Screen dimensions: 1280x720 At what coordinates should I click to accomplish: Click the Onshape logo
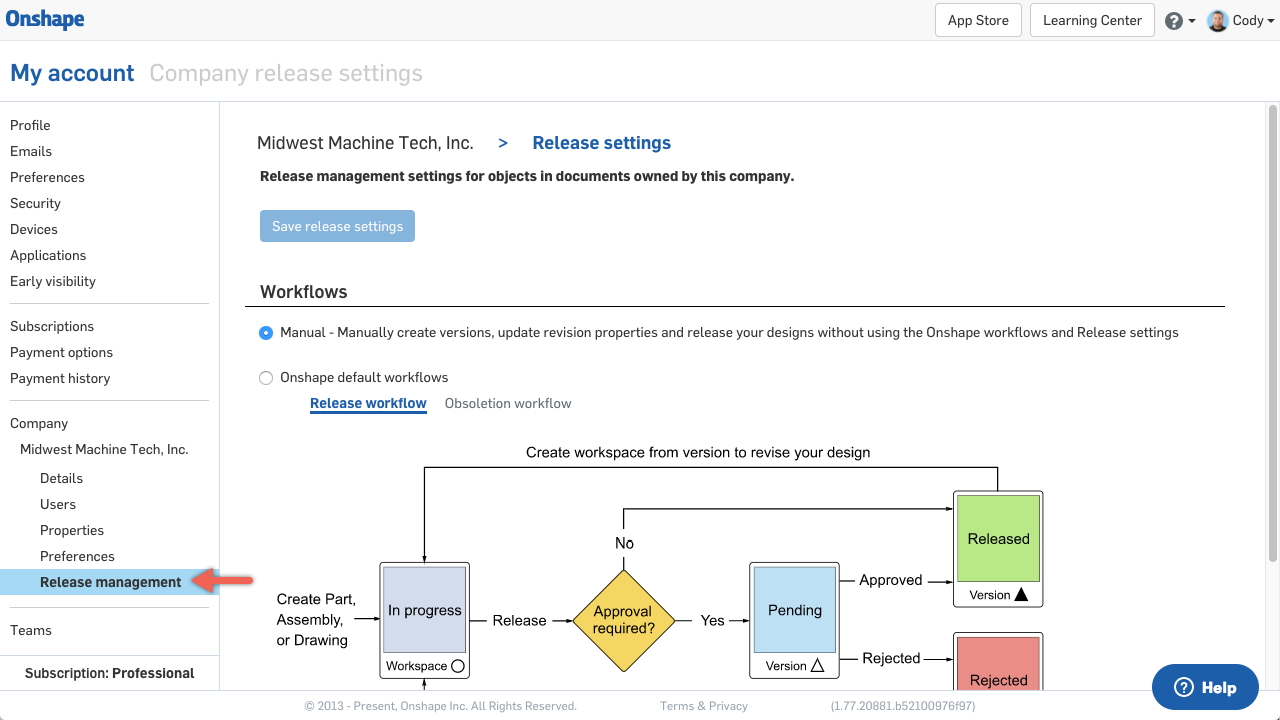click(x=45, y=19)
